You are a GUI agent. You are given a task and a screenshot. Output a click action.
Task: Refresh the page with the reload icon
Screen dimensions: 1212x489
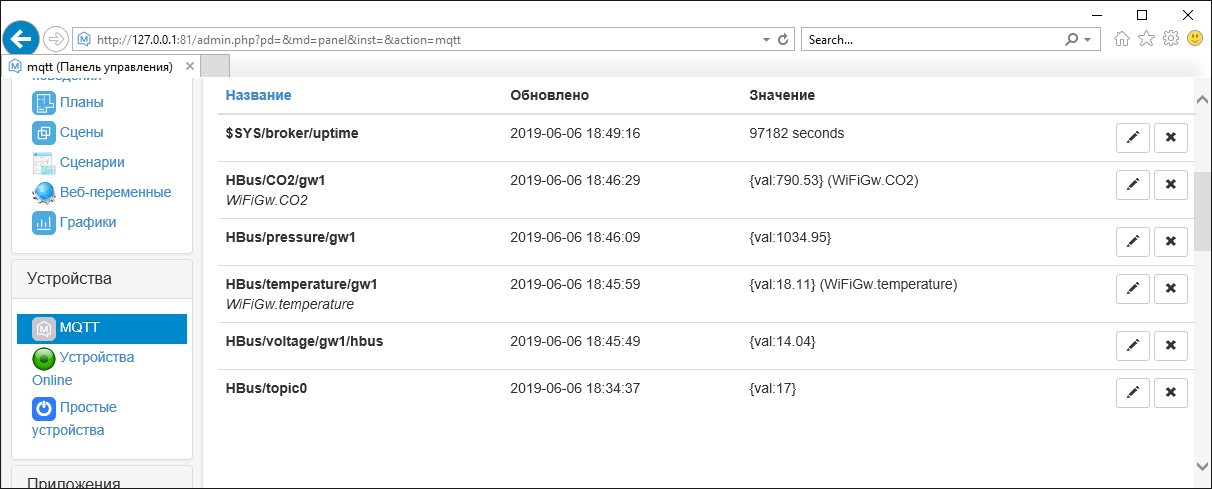point(783,40)
